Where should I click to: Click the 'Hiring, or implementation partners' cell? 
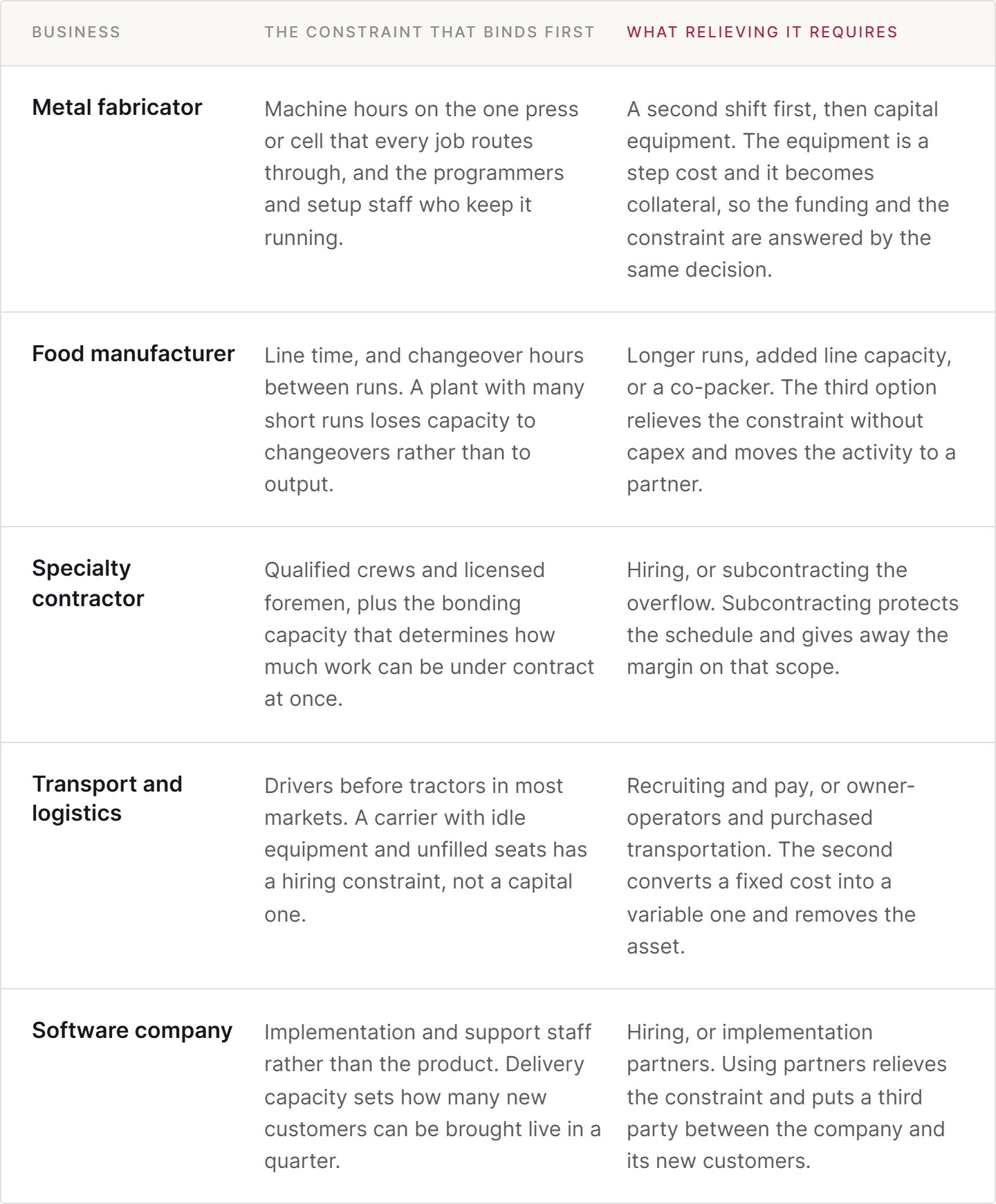click(x=786, y=1096)
